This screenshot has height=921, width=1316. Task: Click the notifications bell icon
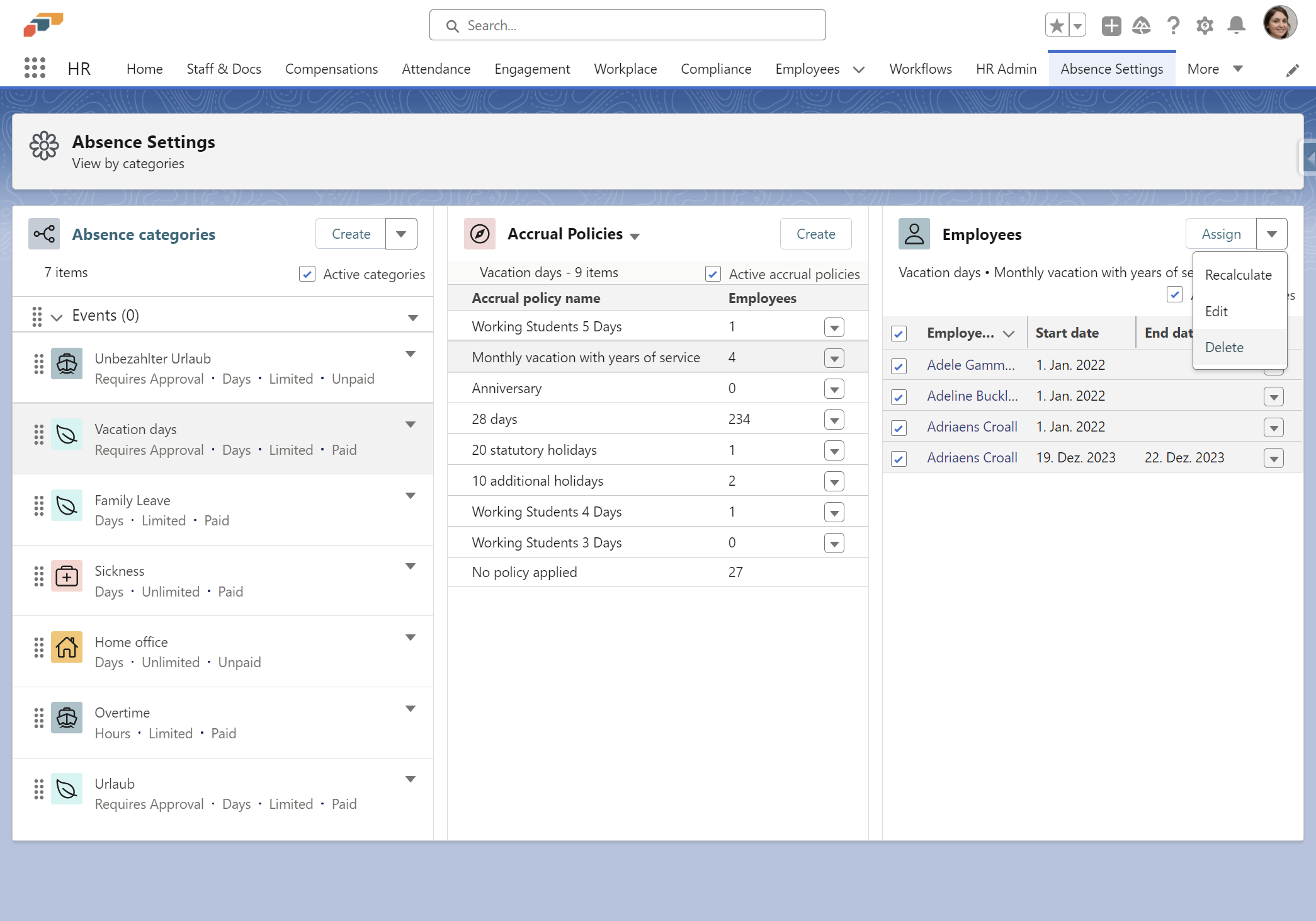[x=1236, y=26]
